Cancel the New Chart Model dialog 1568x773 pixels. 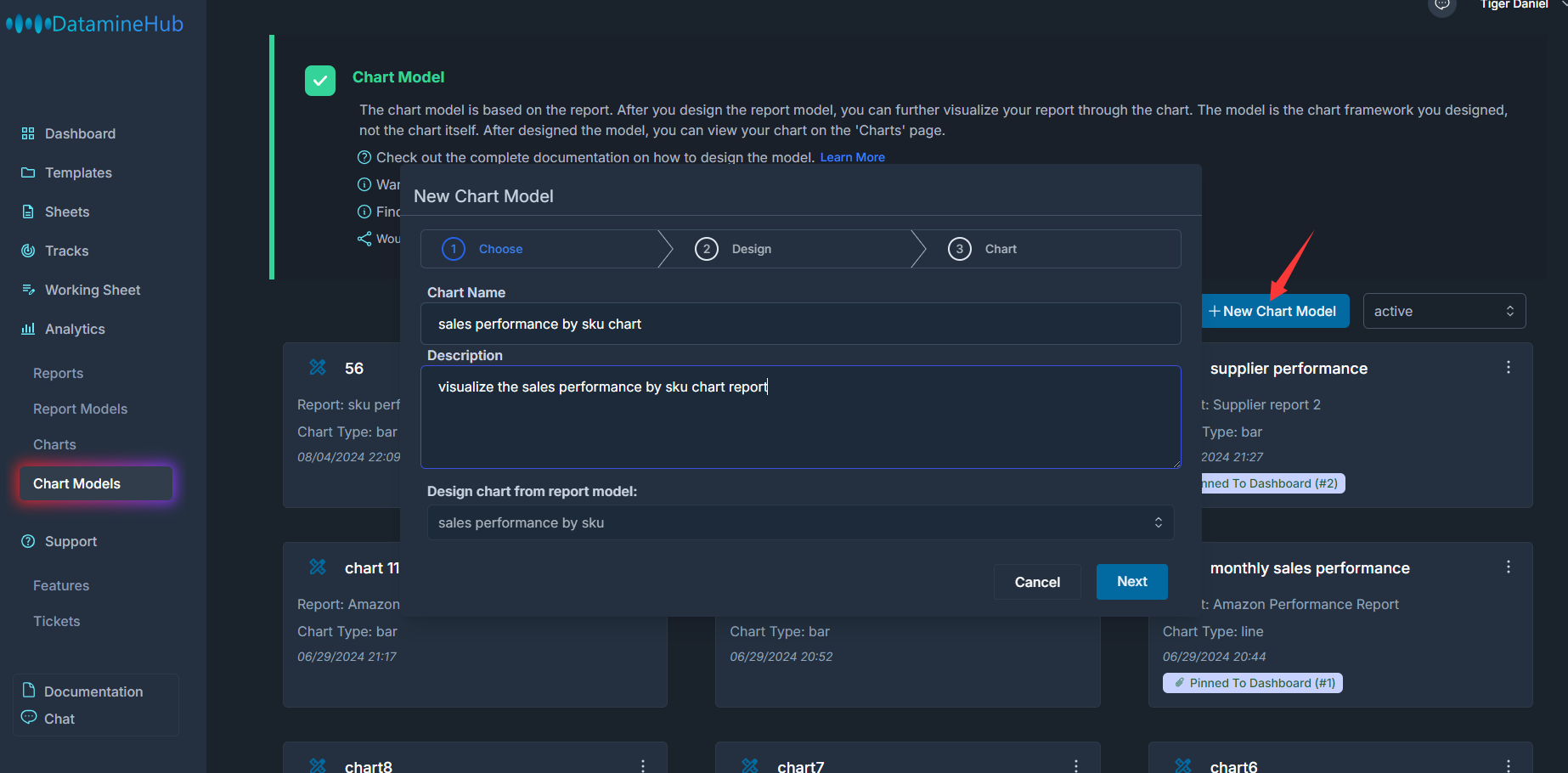pyautogui.click(x=1037, y=582)
